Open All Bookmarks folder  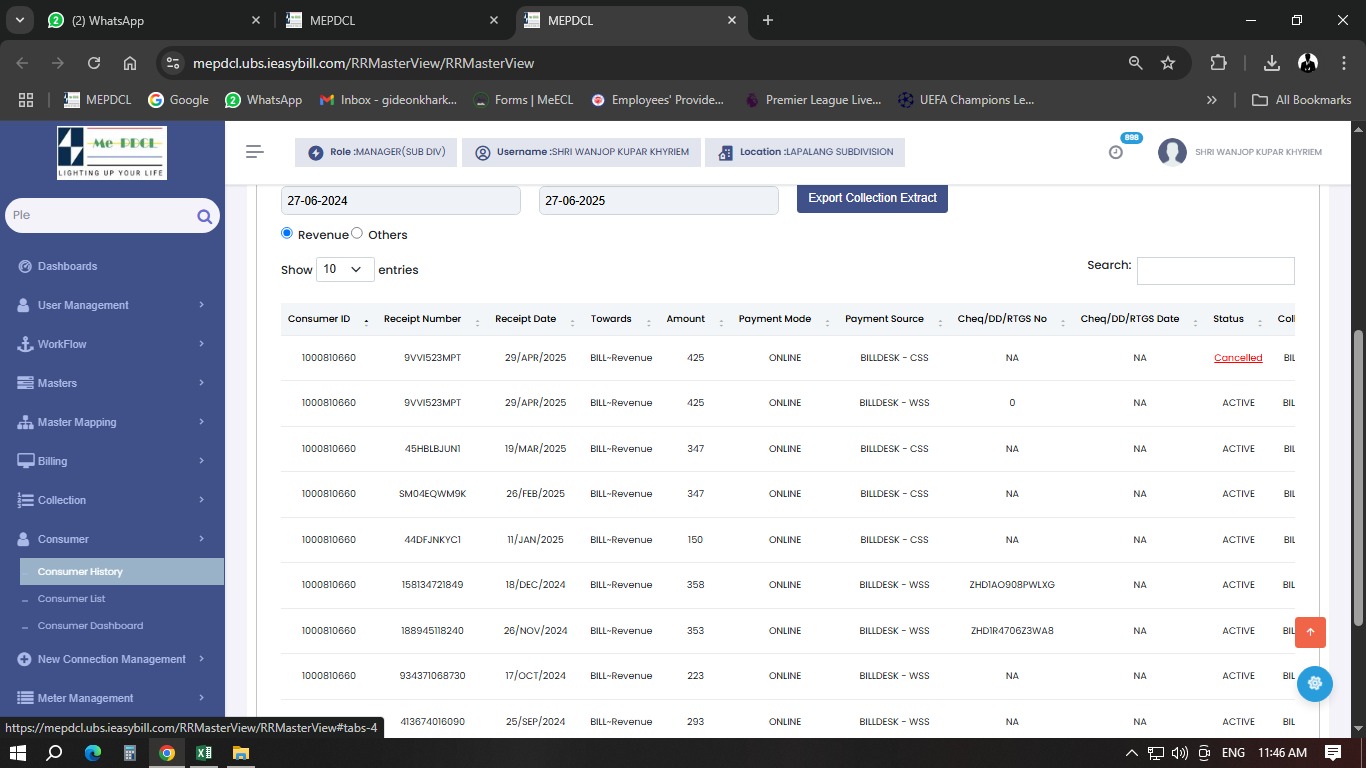click(1302, 100)
